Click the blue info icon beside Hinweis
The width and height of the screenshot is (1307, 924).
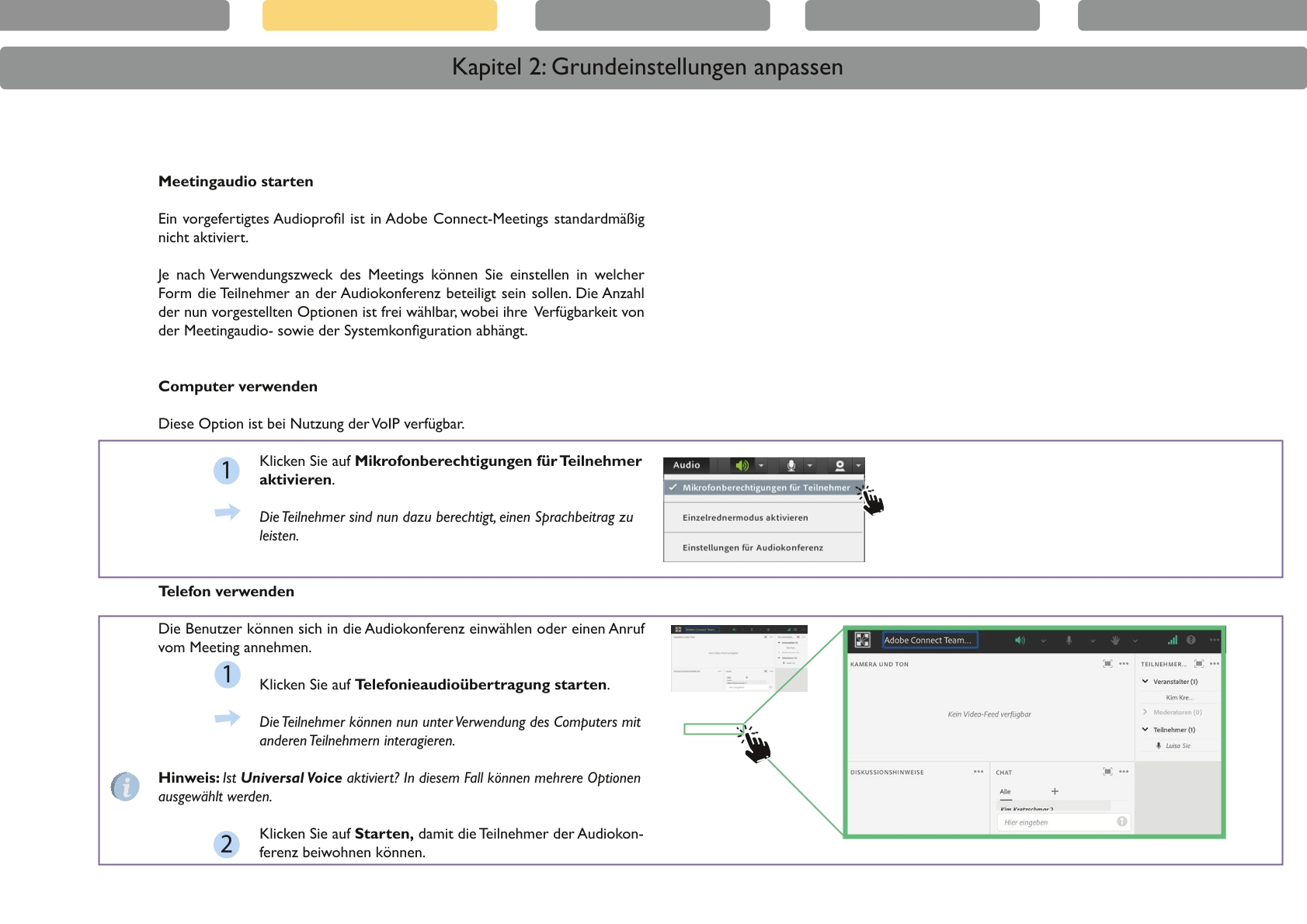(x=125, y=787)
